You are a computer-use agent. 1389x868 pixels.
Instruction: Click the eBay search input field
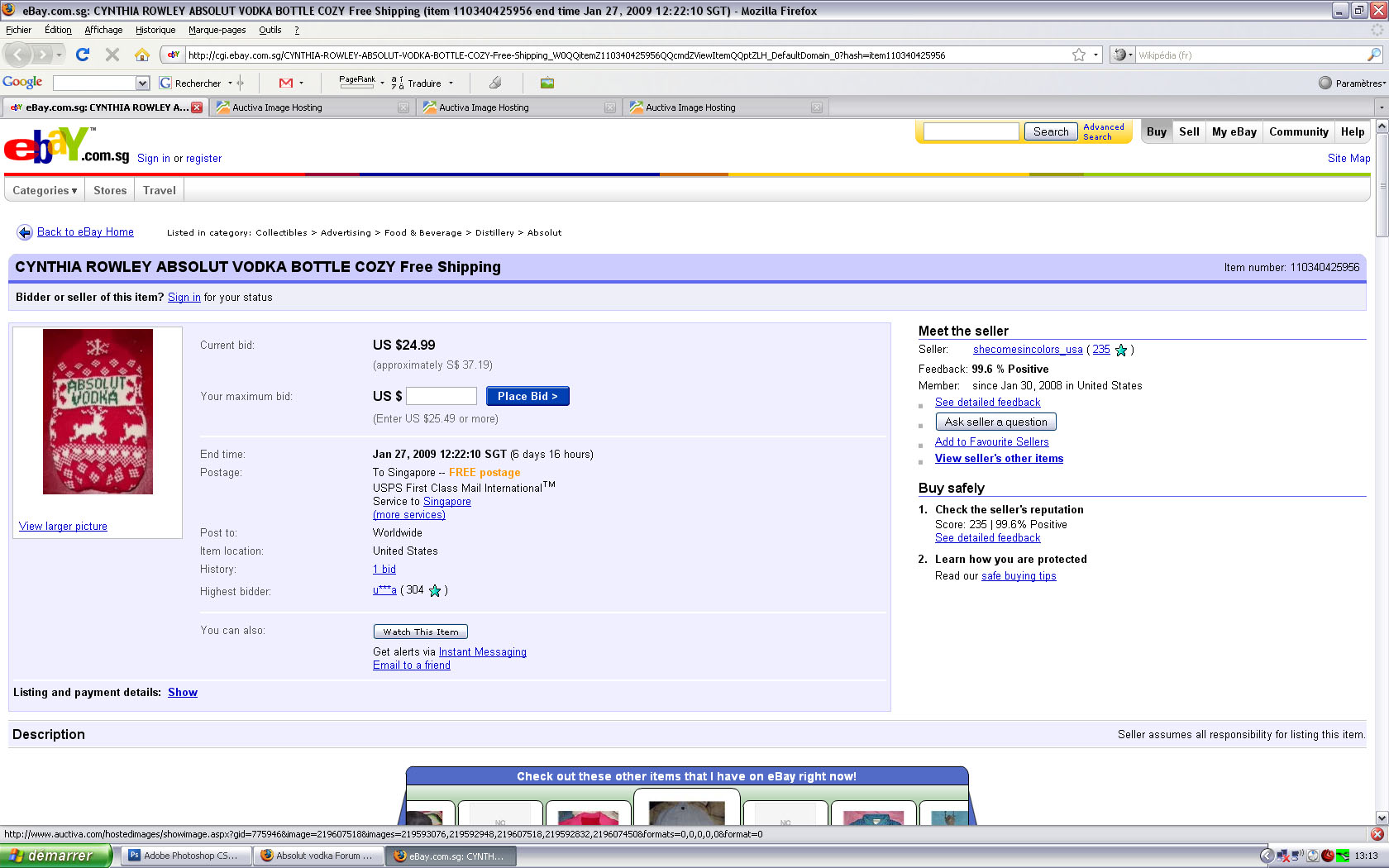(x=971, y=131)
